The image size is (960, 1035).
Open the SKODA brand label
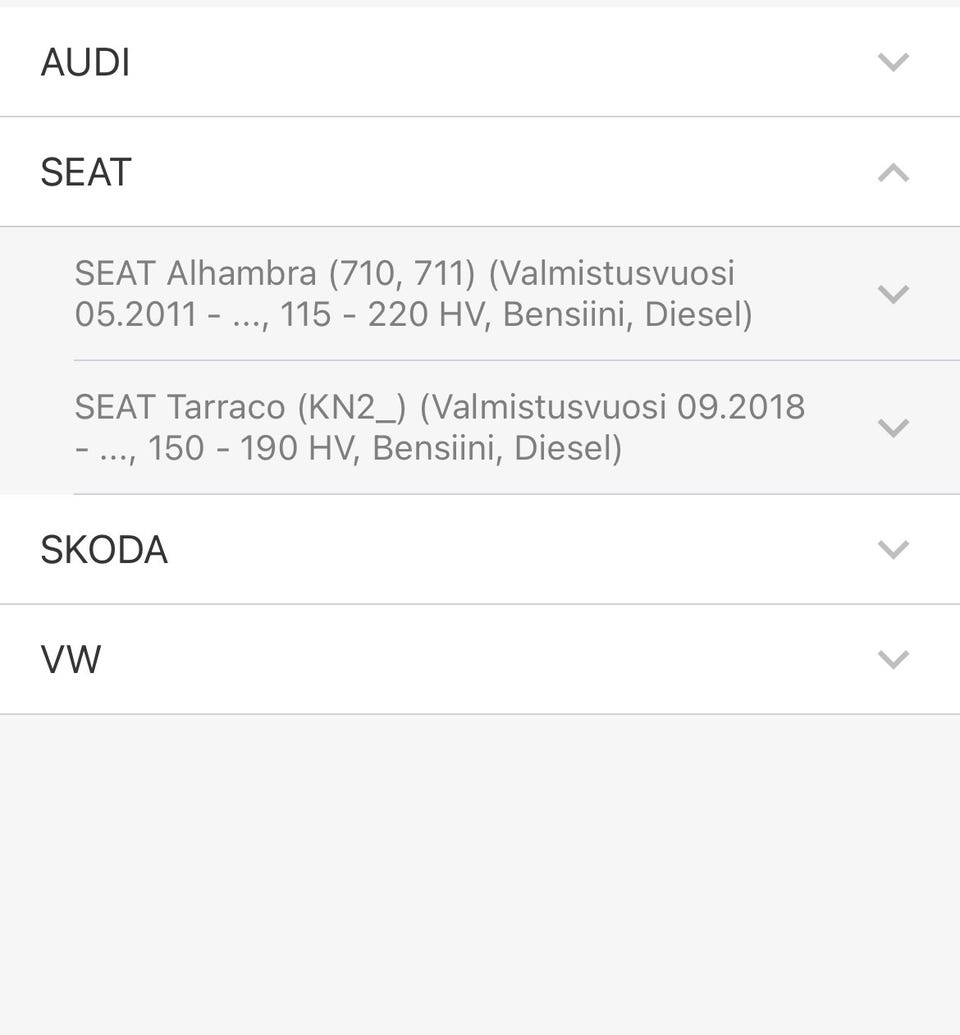[x=104, y=550]
